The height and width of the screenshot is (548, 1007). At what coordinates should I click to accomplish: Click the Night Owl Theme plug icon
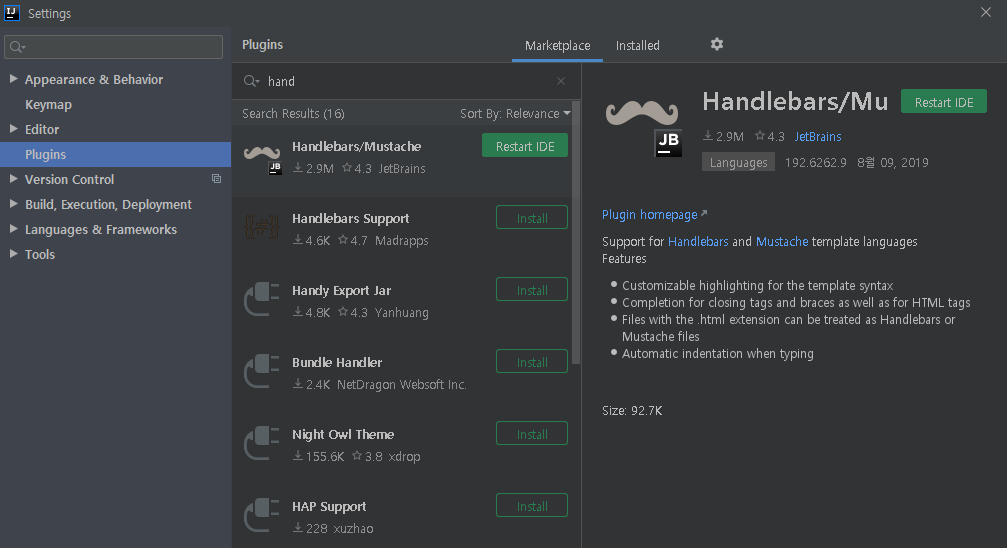(x=262, y=443)
